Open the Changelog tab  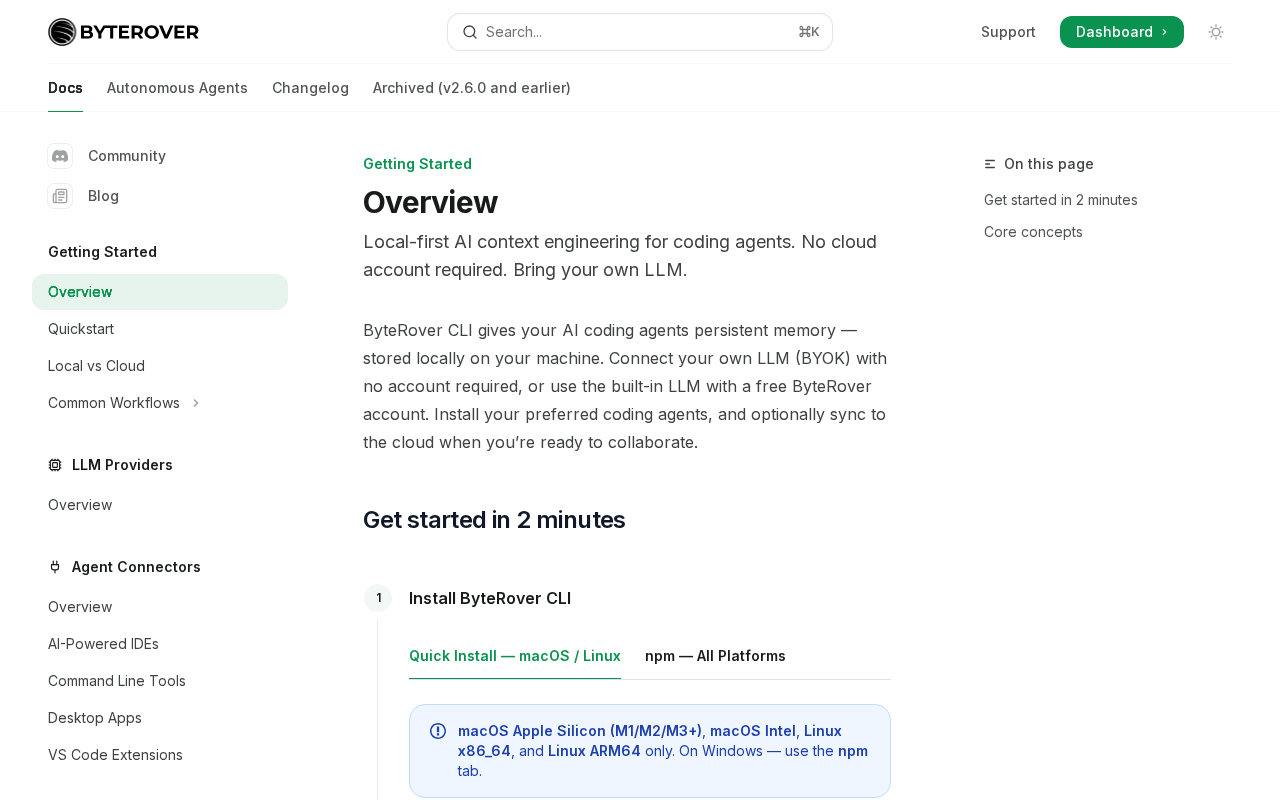[x=310, y=88]
